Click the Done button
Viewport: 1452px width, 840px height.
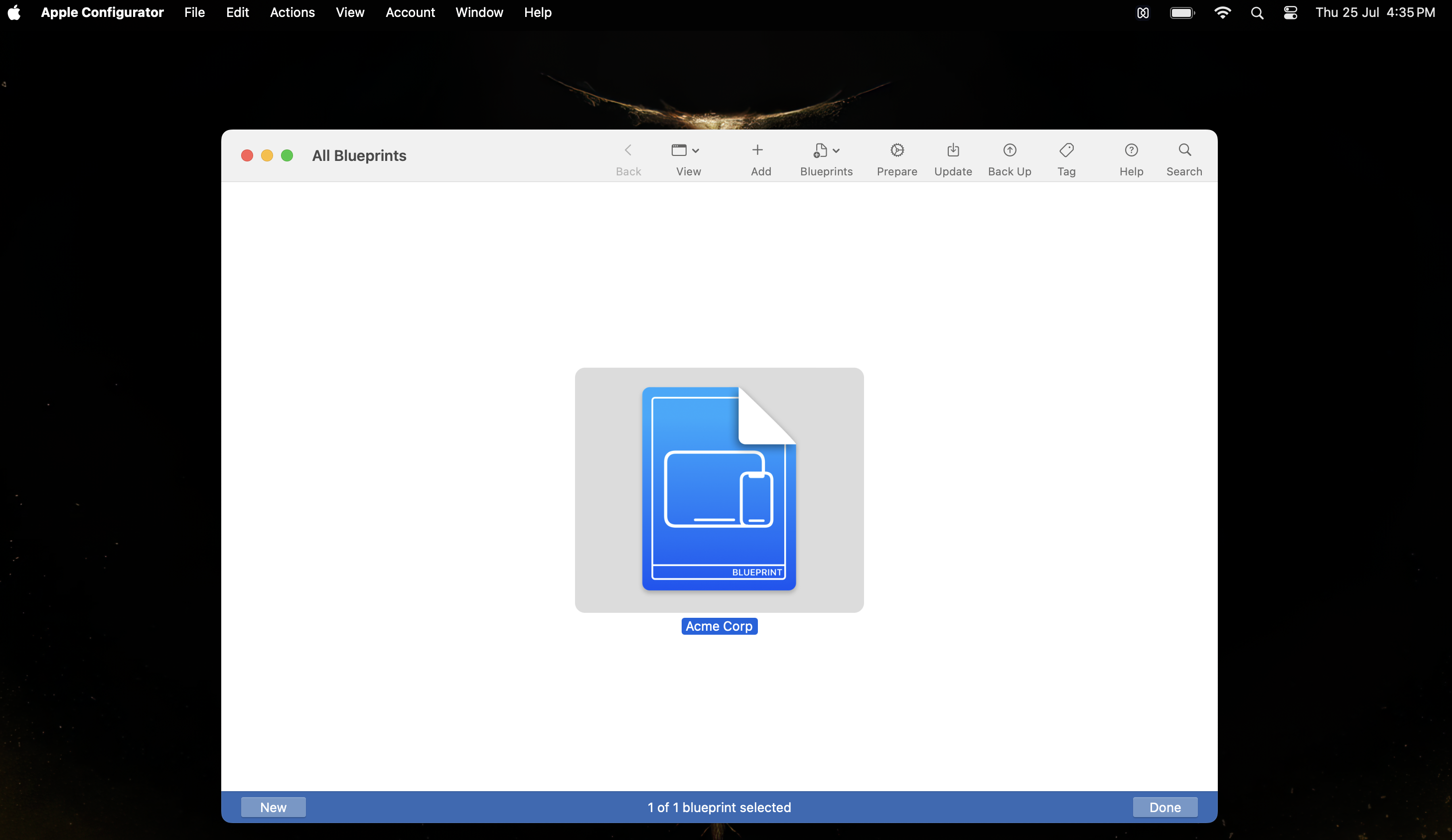[1165, 807]
